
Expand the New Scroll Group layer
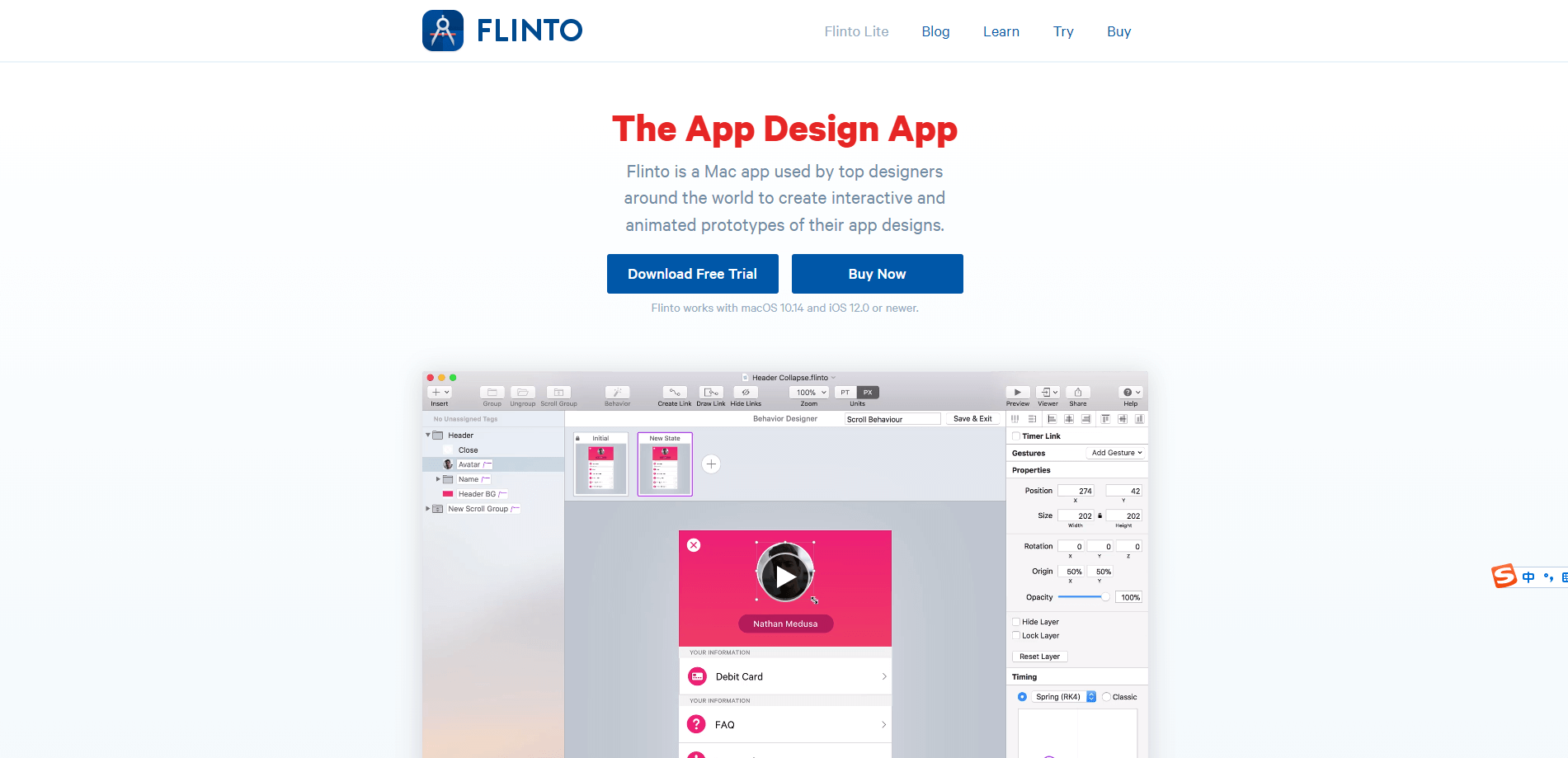[428, 509]
